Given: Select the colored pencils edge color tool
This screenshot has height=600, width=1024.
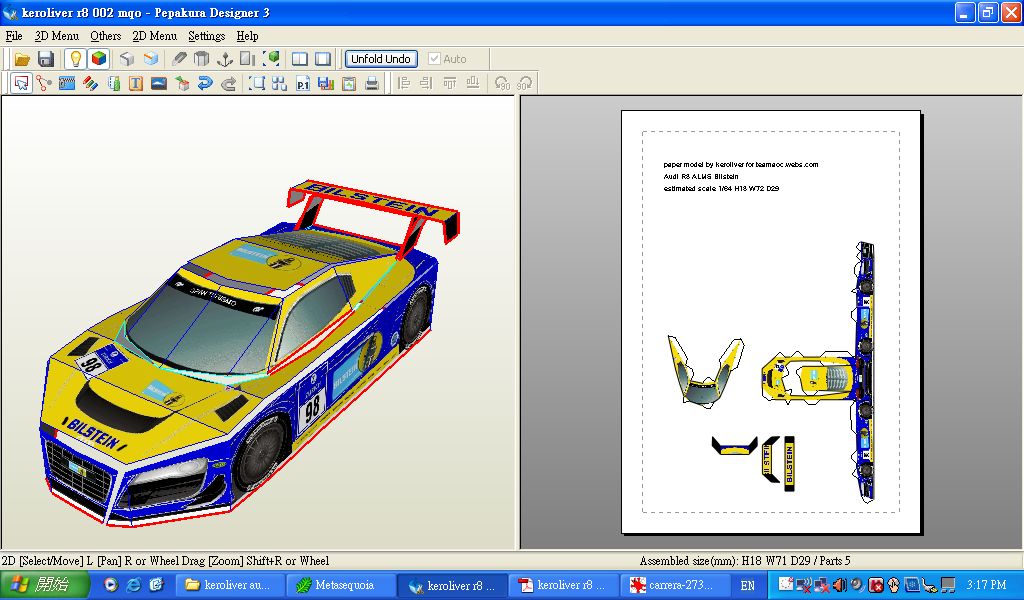Looking at the screenshot, I should (90, 84).
